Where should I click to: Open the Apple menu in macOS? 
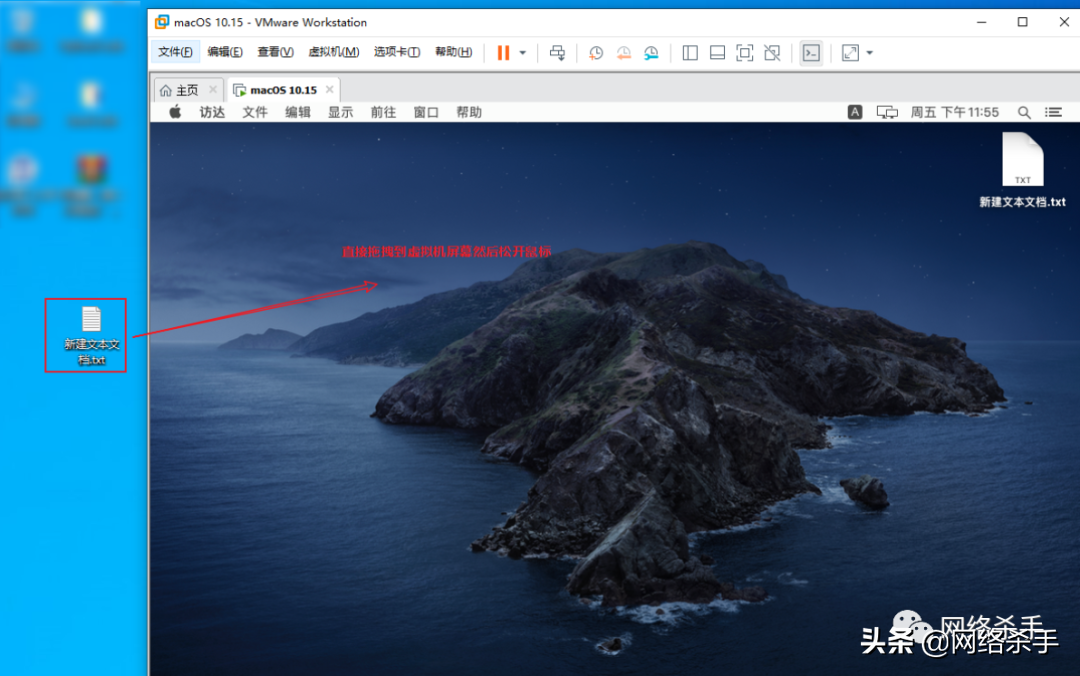click(x=175, y=112)
